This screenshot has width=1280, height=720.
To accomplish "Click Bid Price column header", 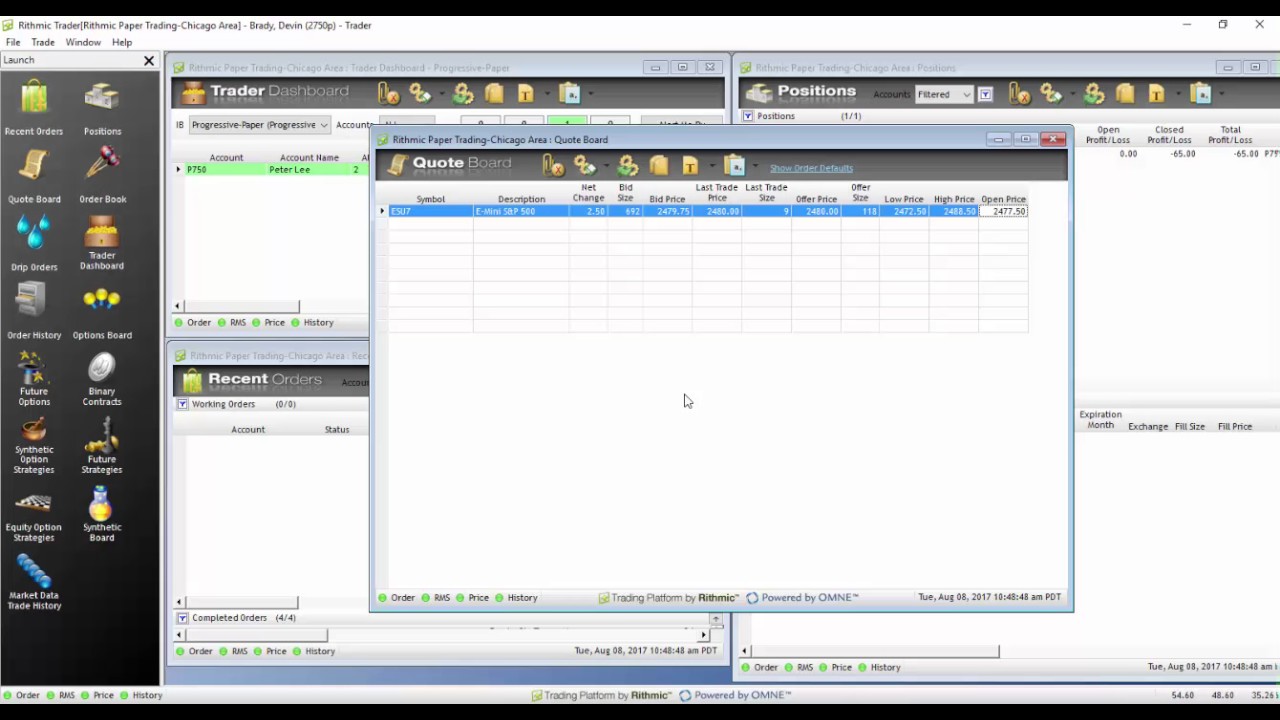I will (x=667, y=199).
